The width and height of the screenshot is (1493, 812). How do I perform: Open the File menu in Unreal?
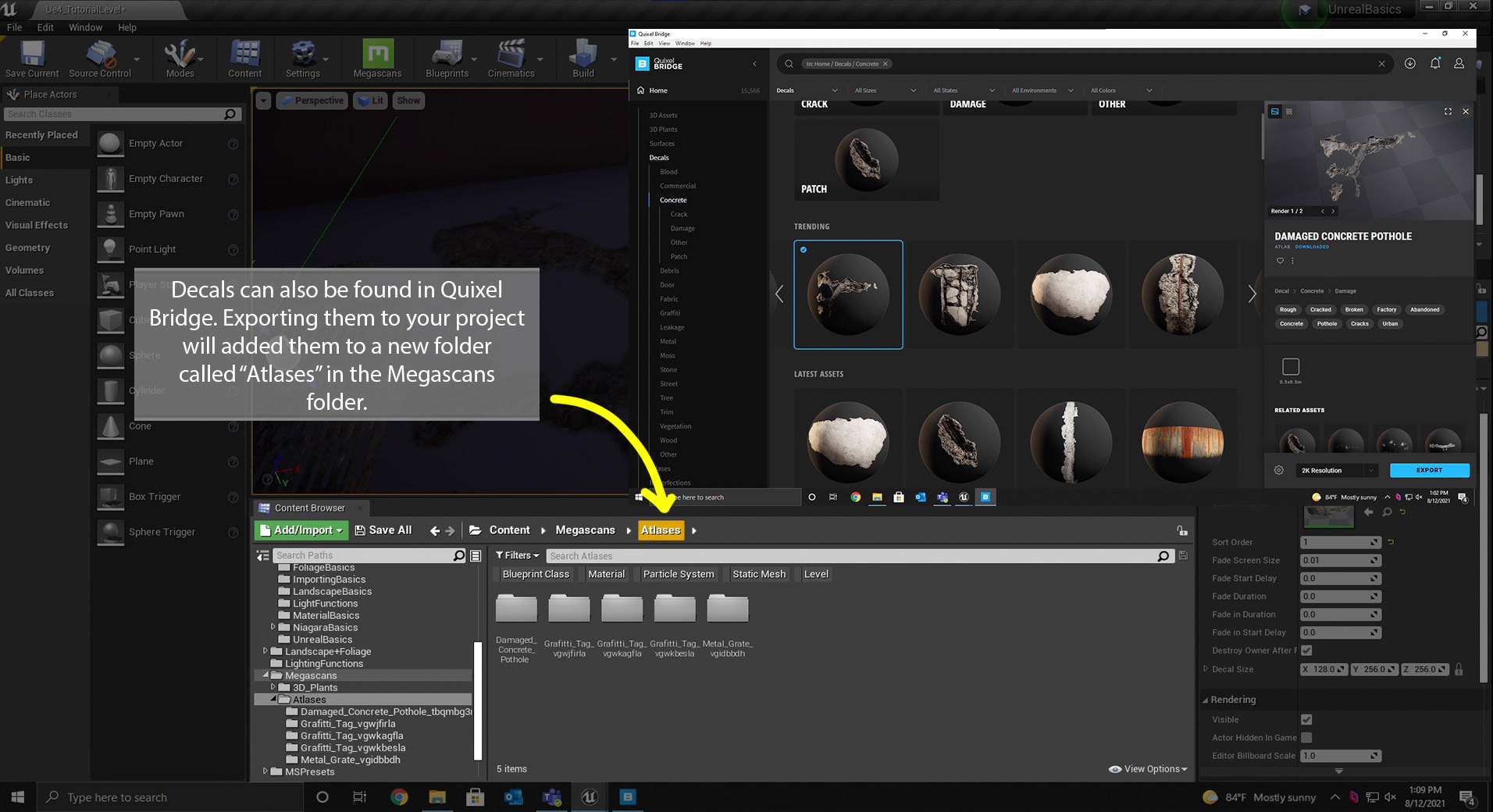[x=14, y=27]
